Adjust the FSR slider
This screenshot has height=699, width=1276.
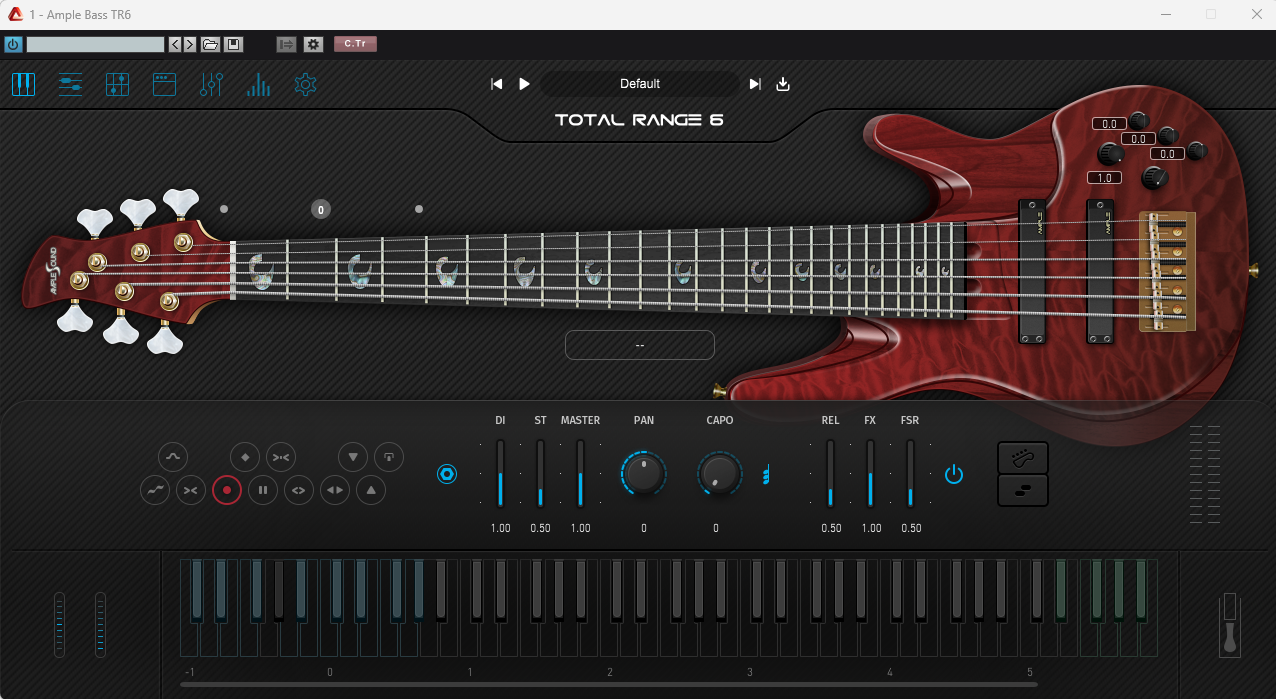point(910,473)
